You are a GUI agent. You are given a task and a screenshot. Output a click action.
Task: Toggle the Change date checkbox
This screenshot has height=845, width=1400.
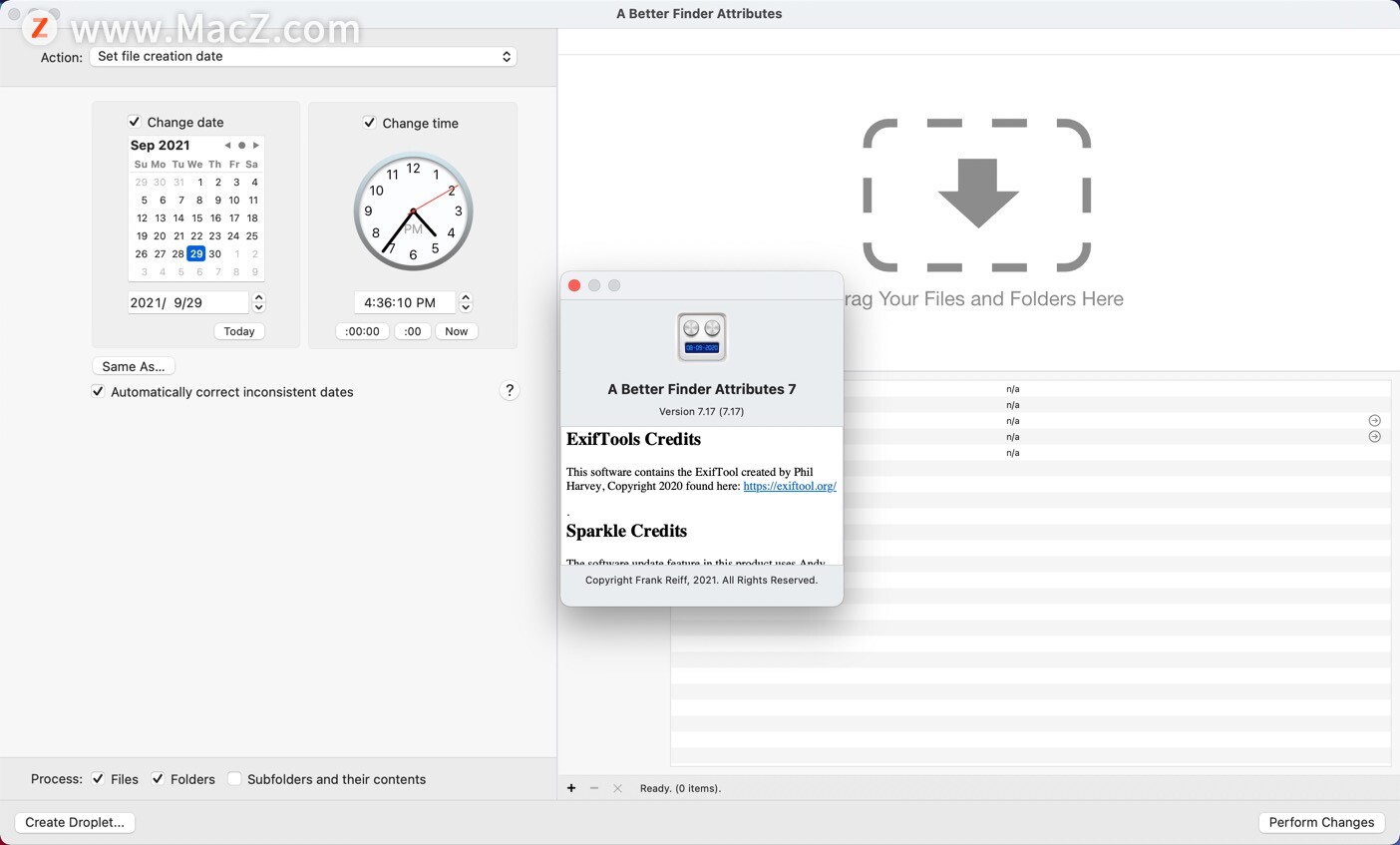pyautogui.click(x=135, y=122)
